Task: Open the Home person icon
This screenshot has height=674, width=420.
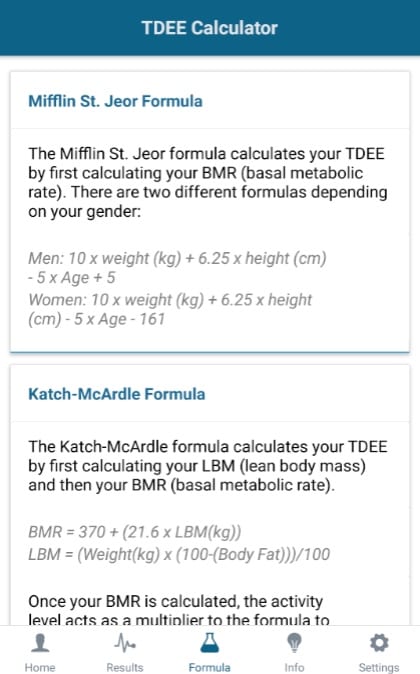Action: (40, 643)
